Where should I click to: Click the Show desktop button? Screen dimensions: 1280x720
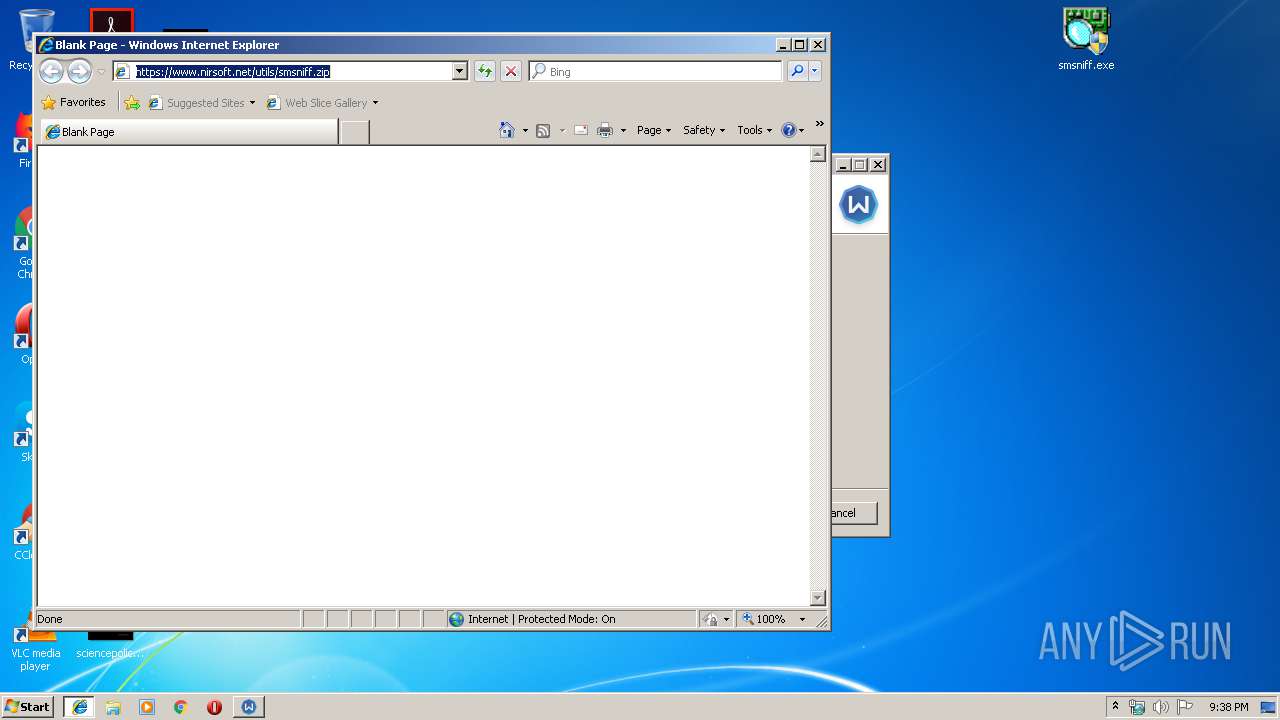click(1268, 706)
